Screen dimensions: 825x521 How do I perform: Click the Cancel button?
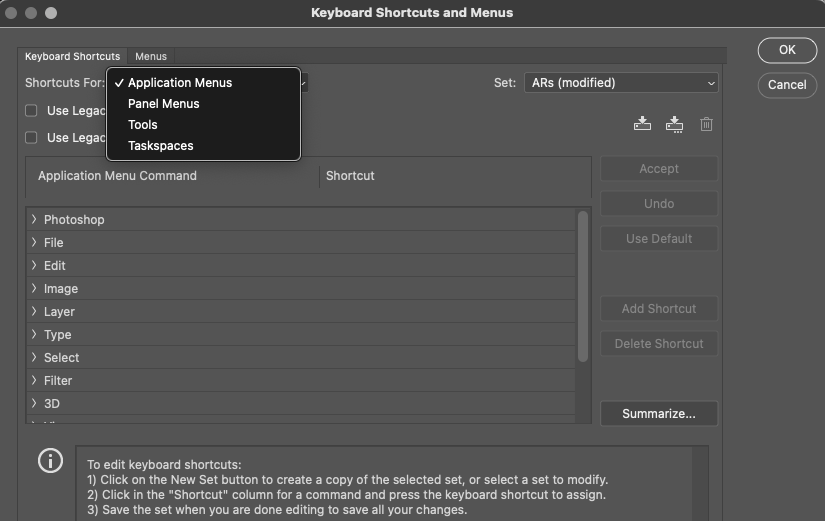click(x=787, y=85)
